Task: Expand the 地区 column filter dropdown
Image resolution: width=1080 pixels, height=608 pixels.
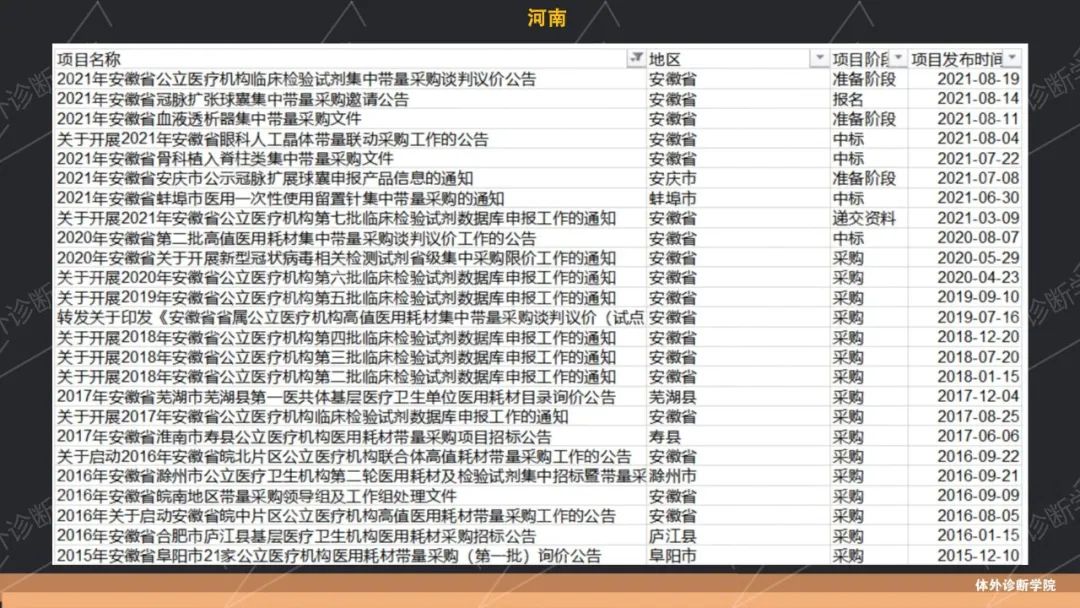Action: (819, 59)
